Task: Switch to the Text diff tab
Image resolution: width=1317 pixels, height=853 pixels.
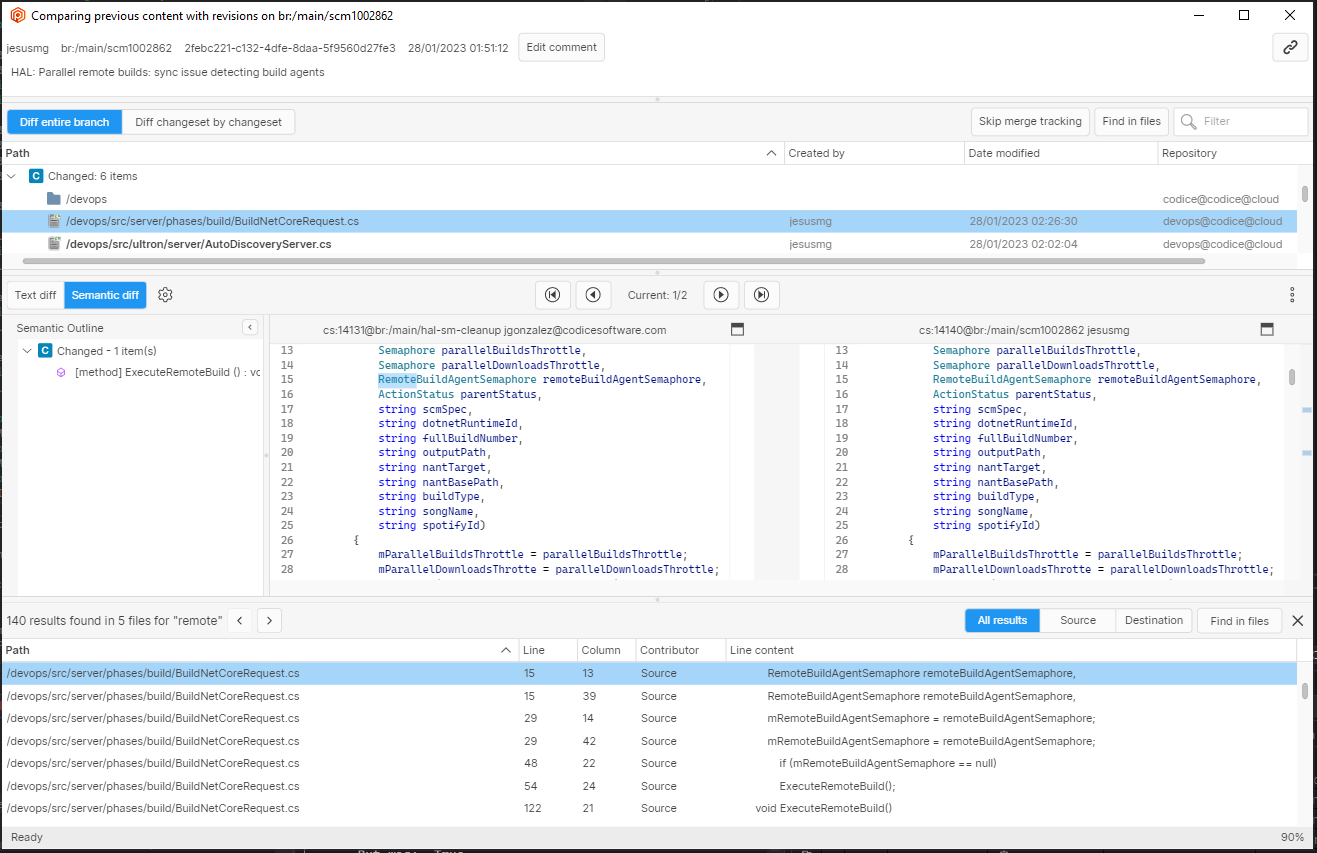Action: [x=35, y=294]
